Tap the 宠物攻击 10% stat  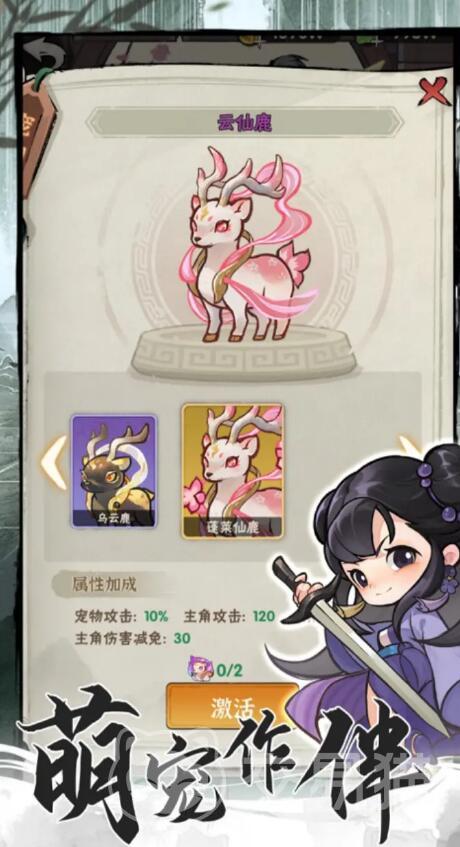tap(121, 616)
